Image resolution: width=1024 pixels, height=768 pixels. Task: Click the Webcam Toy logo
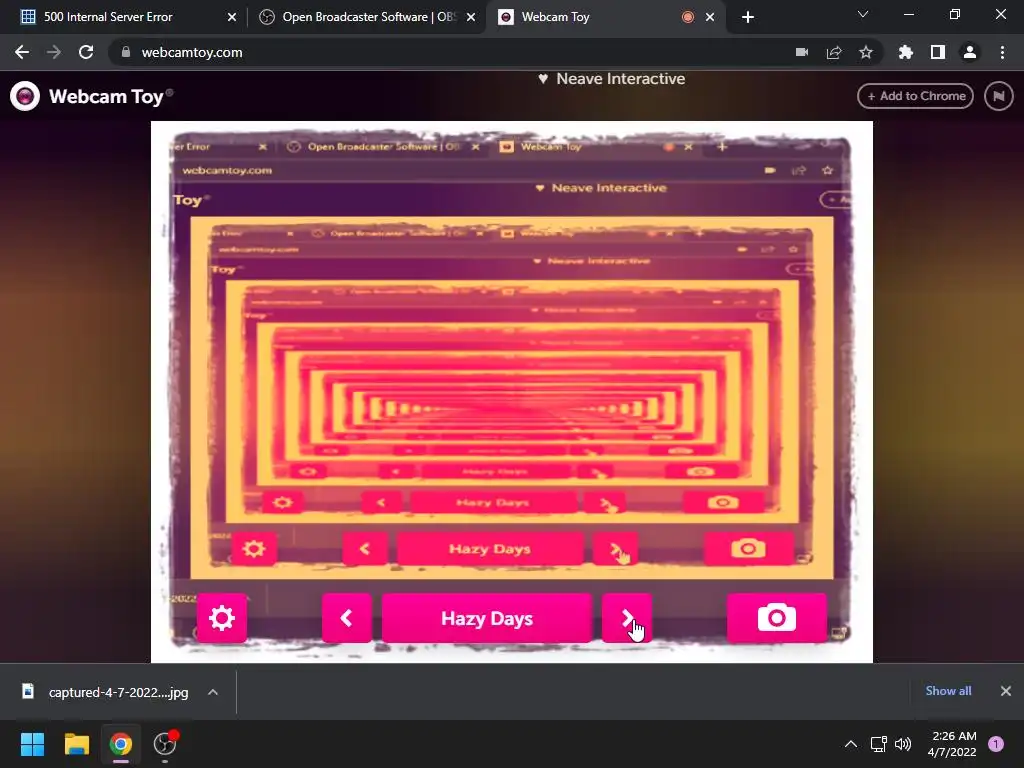click(x=91, y=96)
